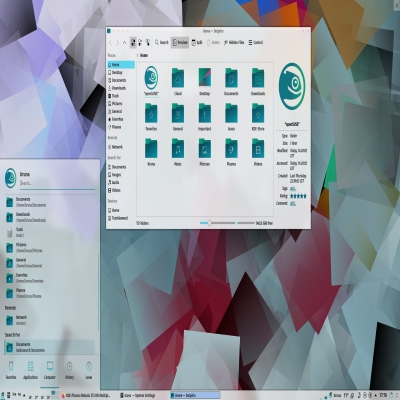Click the Search toolbar button in Dolphin

(162, 42)
